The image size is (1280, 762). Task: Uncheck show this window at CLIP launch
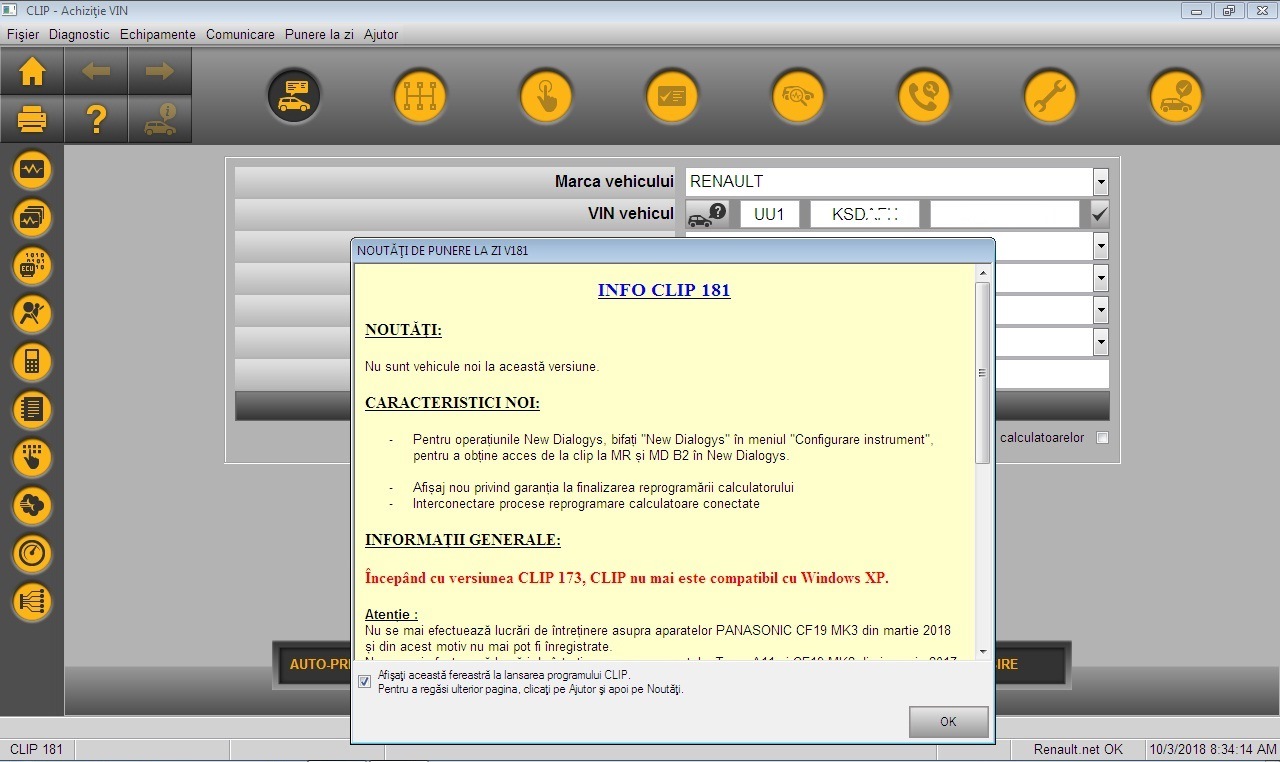364,682
